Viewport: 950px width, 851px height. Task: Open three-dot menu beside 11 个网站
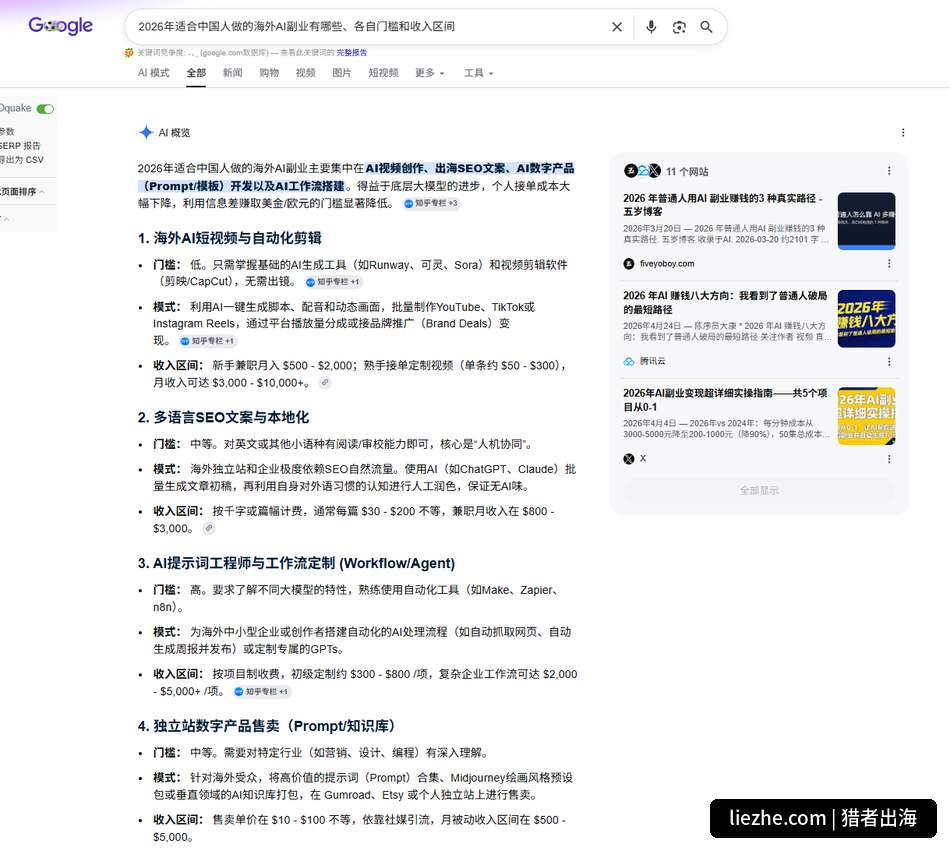[889, 171]
